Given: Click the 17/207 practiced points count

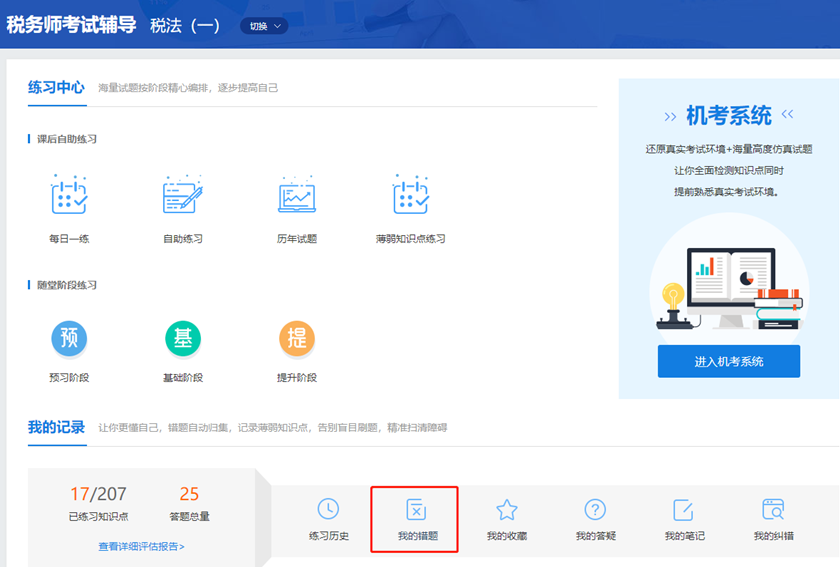Looking at the screenshot, I should pos(98,494).
